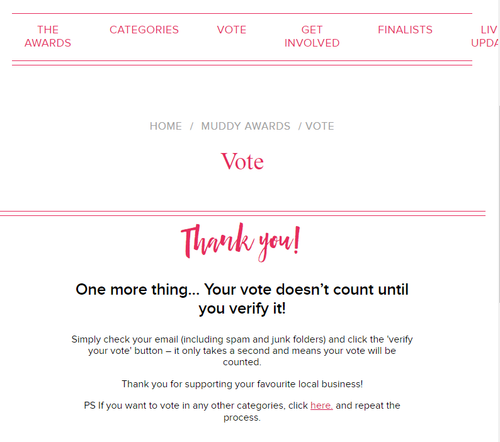Click the page's vertical scrollbar
Viewport: 500px width, 442px height.
click(499, 203)
